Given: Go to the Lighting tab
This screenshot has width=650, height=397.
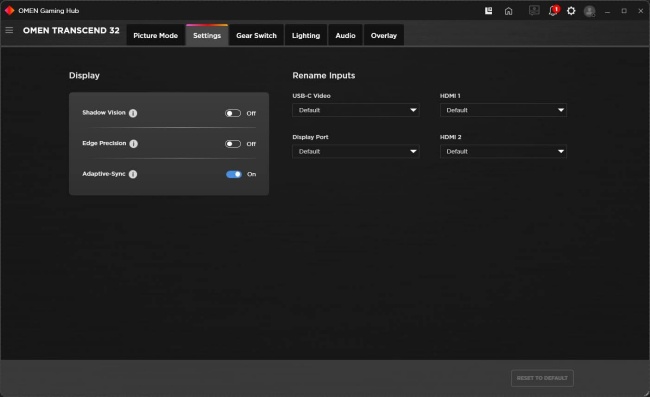Looking at the screenshot, I should (306, 35).
